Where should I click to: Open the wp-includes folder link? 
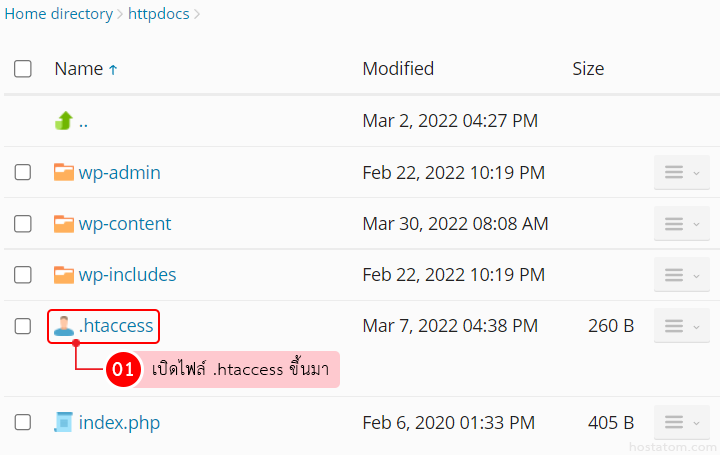[127, 274]
